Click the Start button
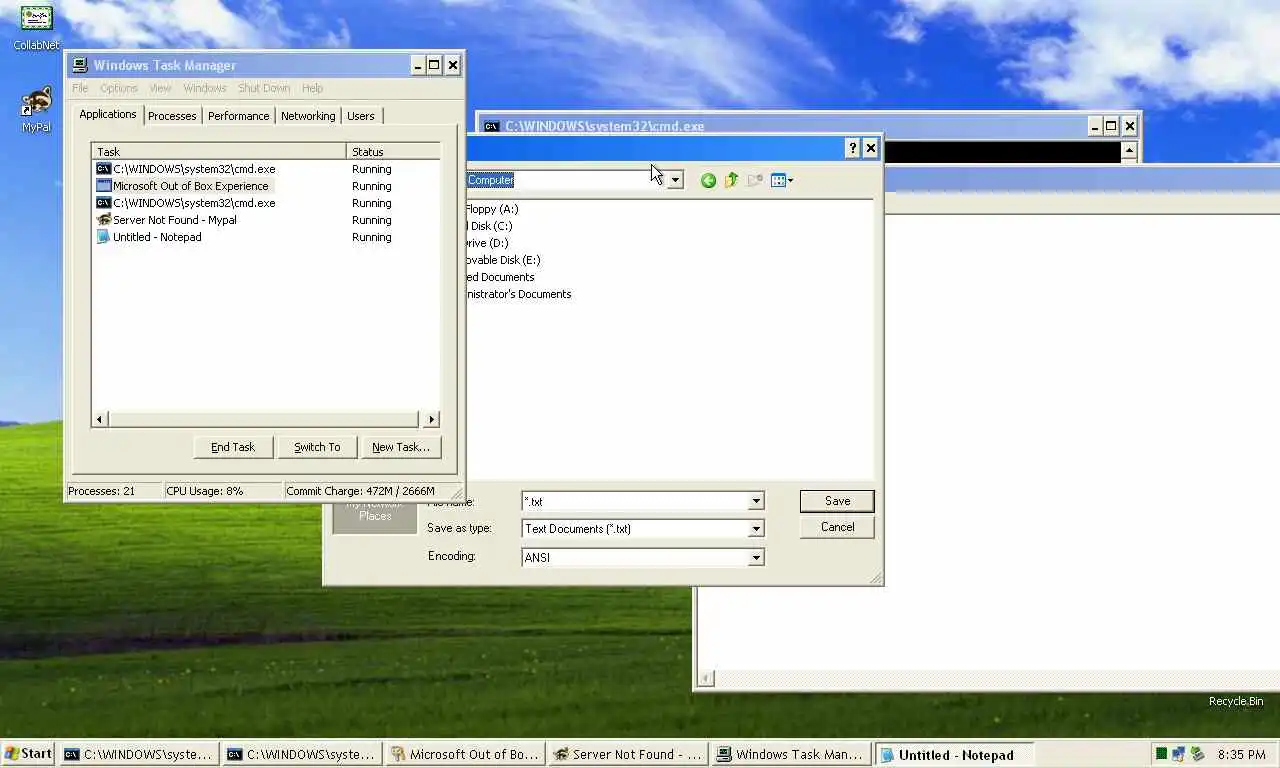The width and height of the screenshot is (1280, 768). pyautogui.click(x=28, y=754)
